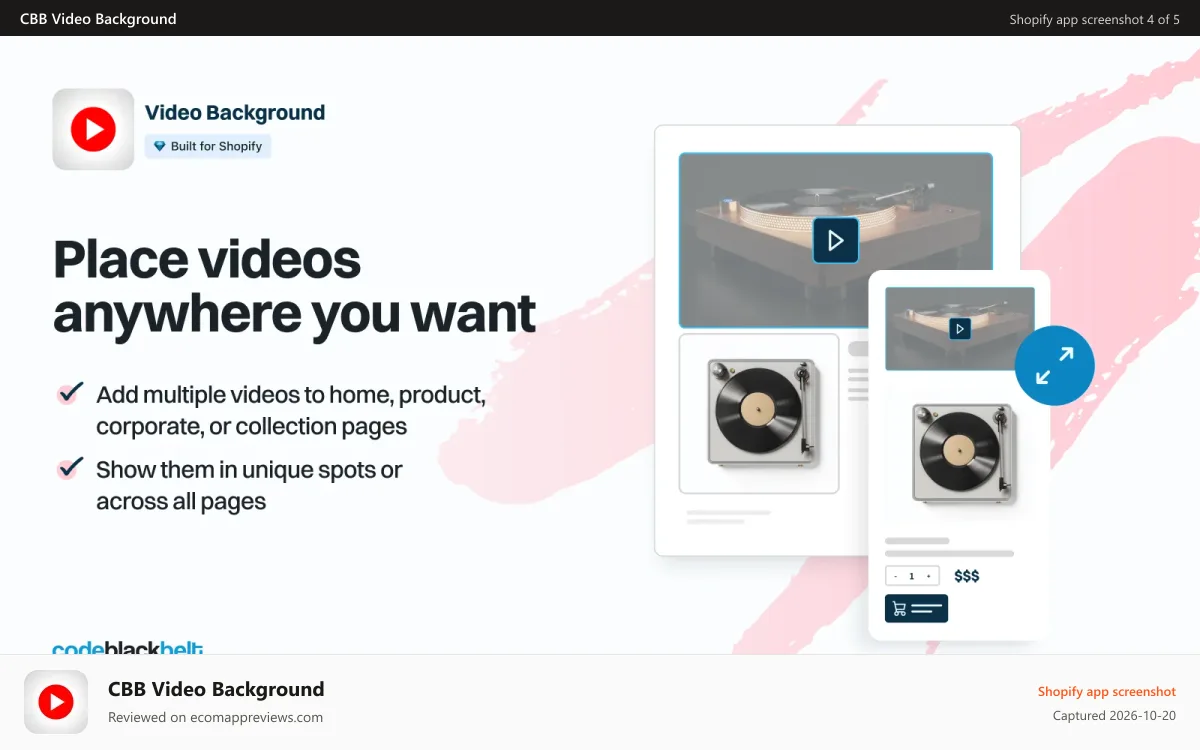Click the quantity value 1 field
The image size is (1200, 750).
coord(912,576)
